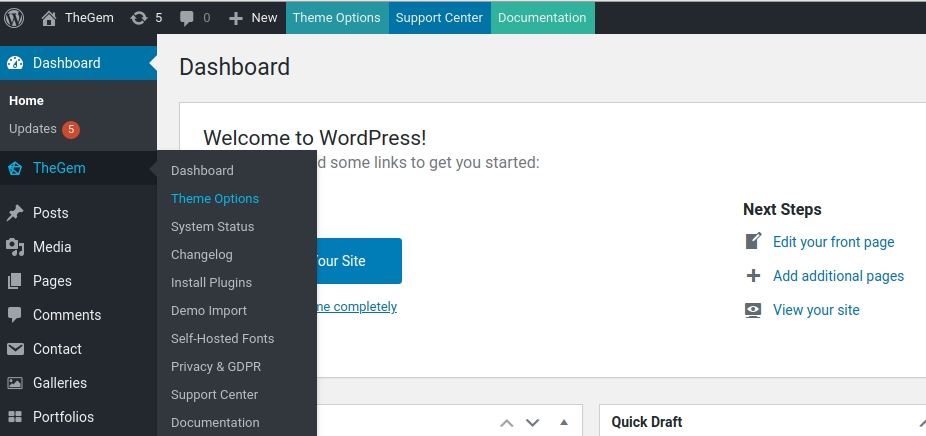This screenshot has width=926, height=436.
Task: Select Theme Options in TheGem submenu
Action: pos(215,199)
